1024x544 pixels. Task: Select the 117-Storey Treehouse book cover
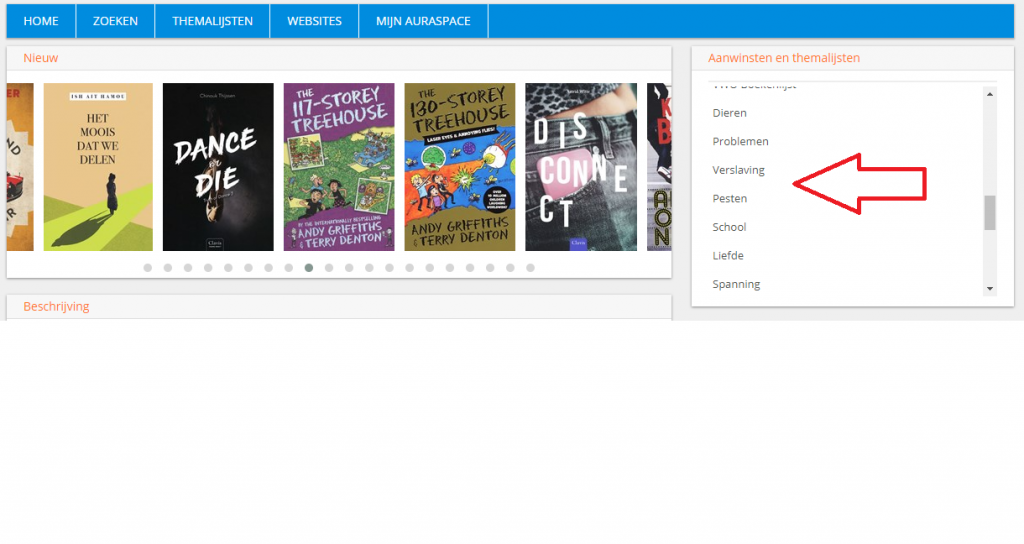tap(339, 167)
